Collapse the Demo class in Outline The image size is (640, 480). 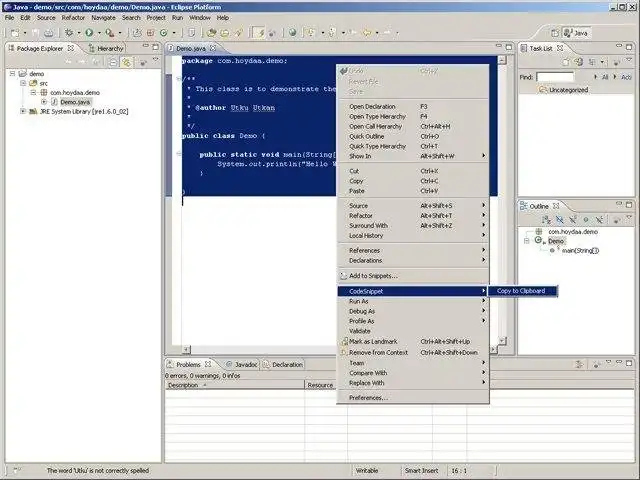coord(527,241)
